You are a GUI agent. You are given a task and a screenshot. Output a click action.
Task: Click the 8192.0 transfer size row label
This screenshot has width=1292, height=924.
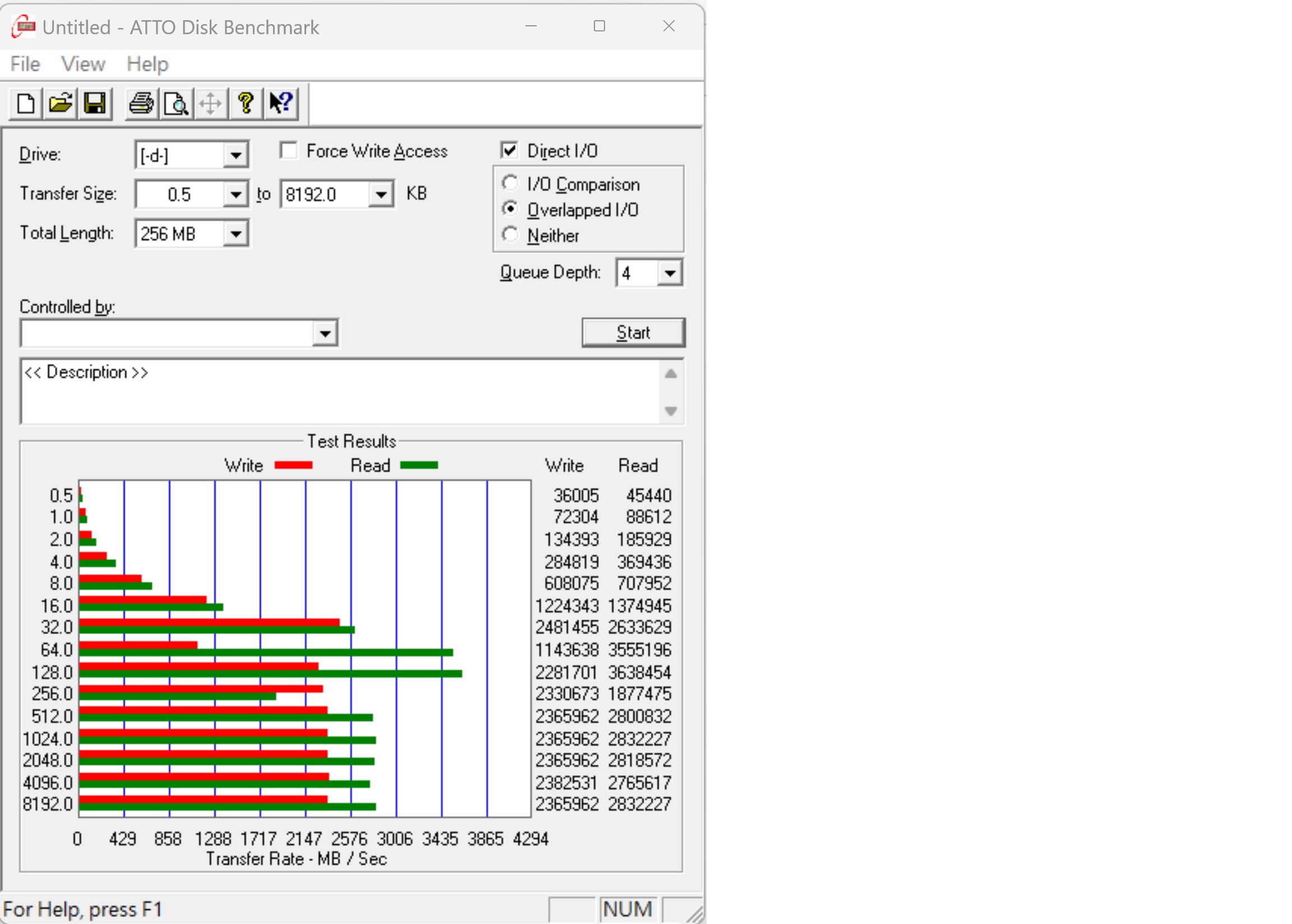coord(48,804)
